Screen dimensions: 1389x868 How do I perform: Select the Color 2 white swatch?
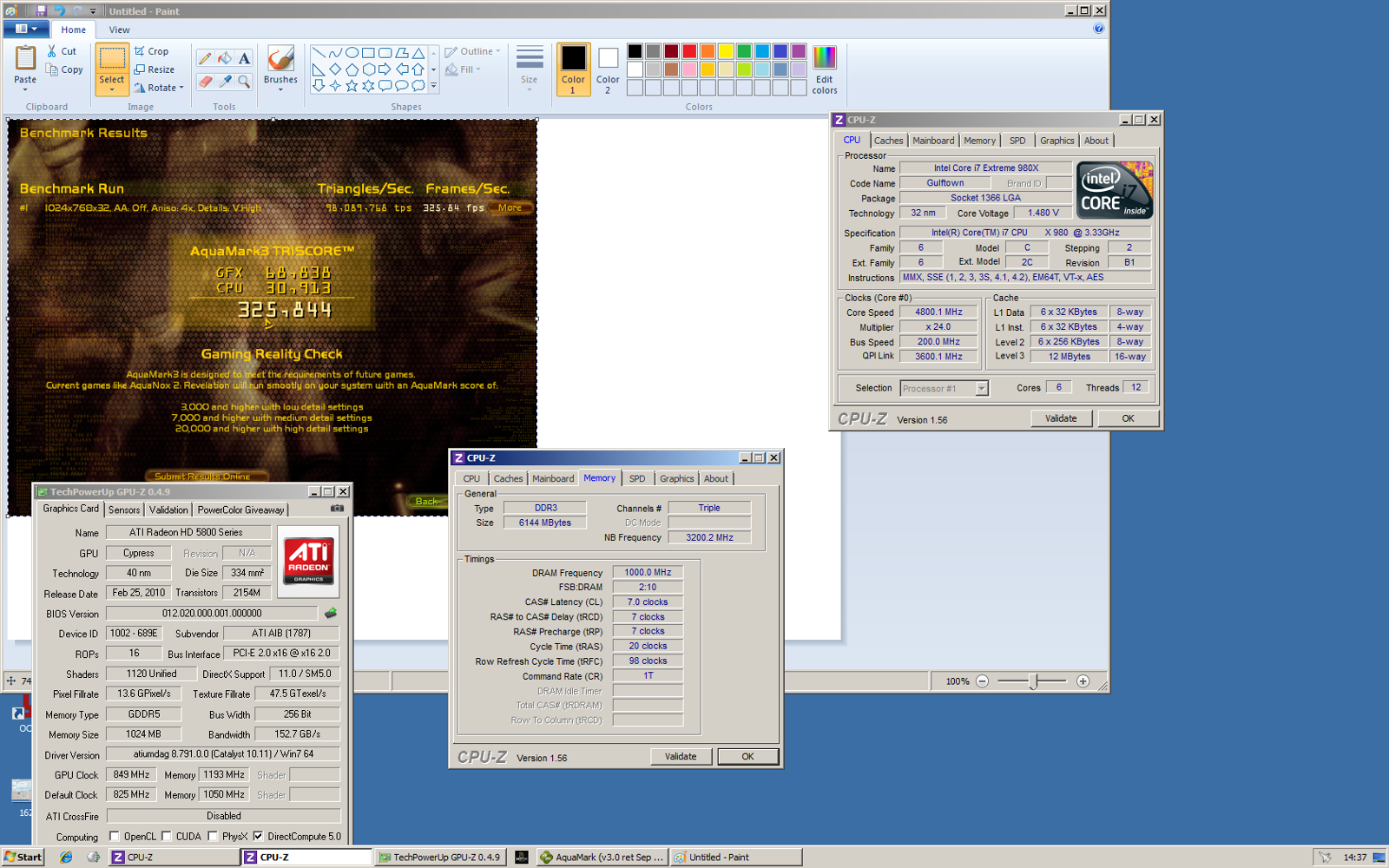608,69
